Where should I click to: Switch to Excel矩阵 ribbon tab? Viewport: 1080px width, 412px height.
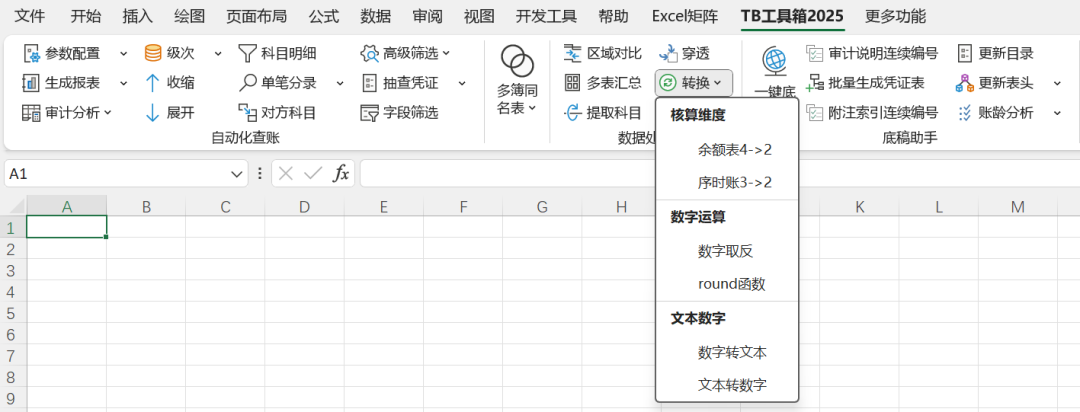pos(685,17)
